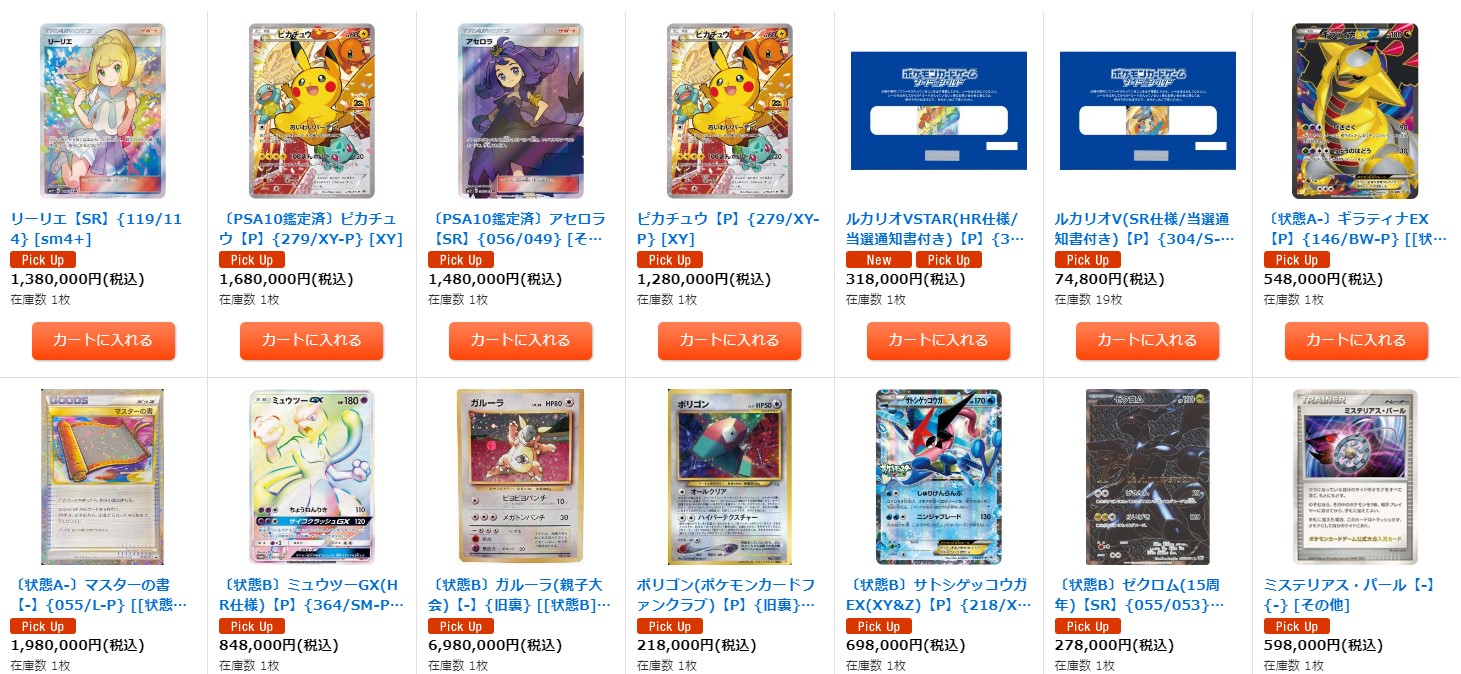Open the ミュウツーGX rainbow card image
Viewport: 1461px width, 674px height.
(312, 477)
